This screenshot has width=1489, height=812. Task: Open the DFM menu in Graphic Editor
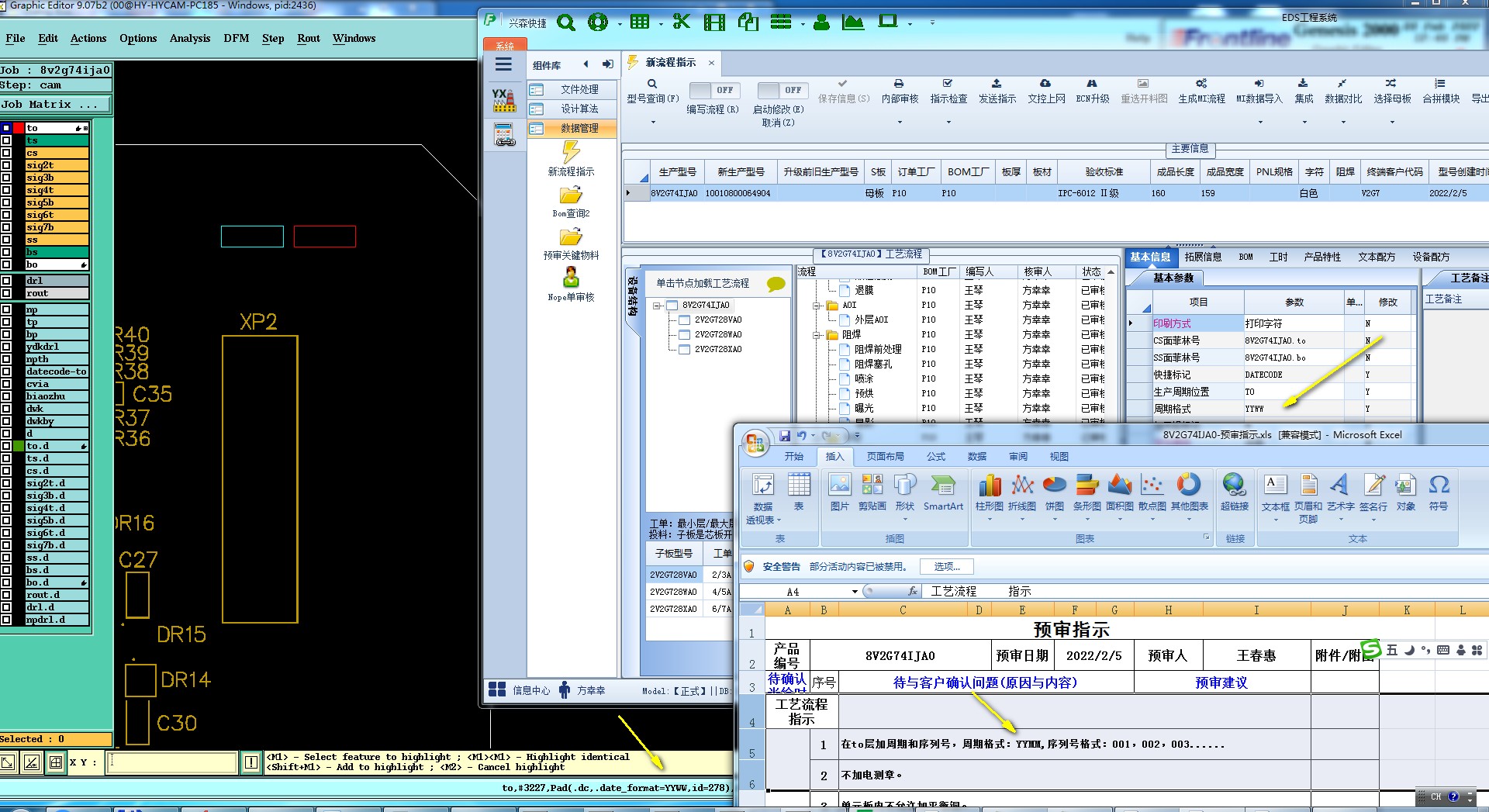click(x=237, y=38)
